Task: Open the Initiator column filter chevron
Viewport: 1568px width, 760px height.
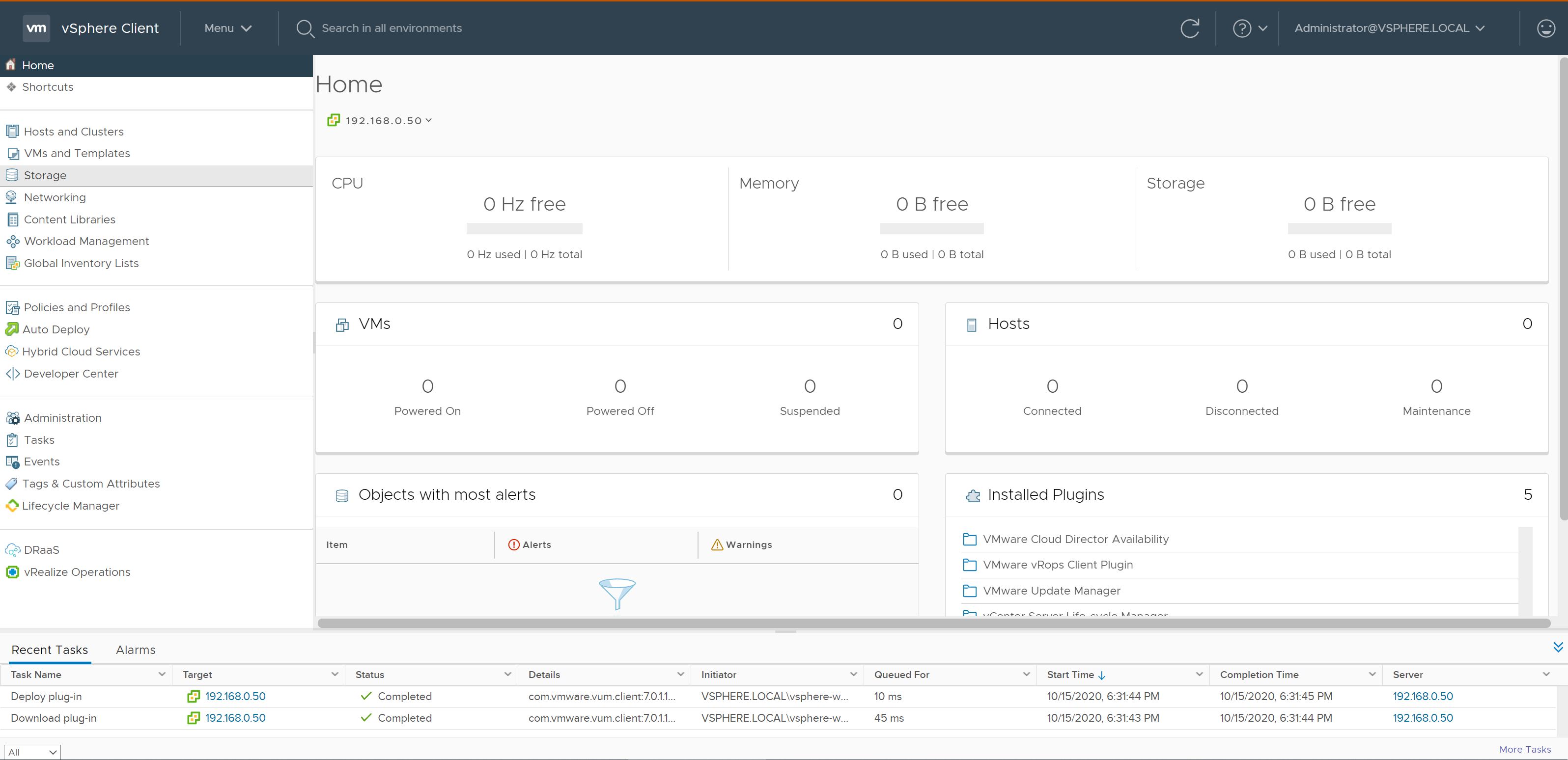Action: 853,674
